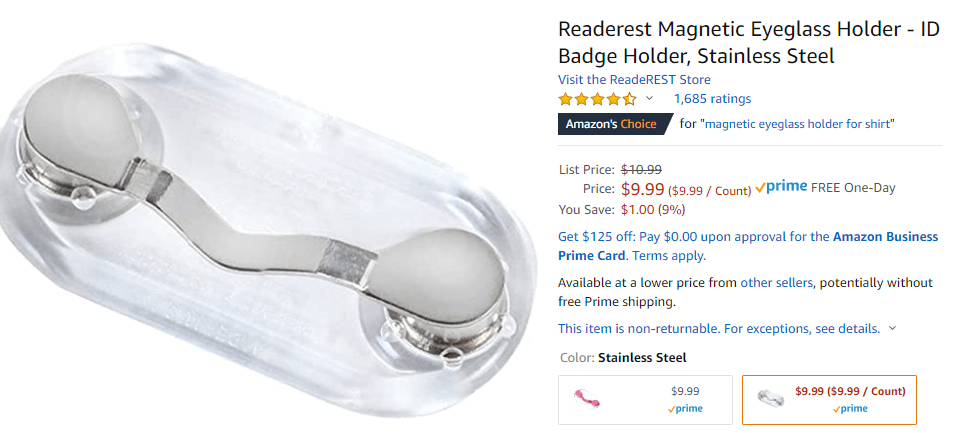Open Visit the ReadeREST Store link

click(634, 80)
